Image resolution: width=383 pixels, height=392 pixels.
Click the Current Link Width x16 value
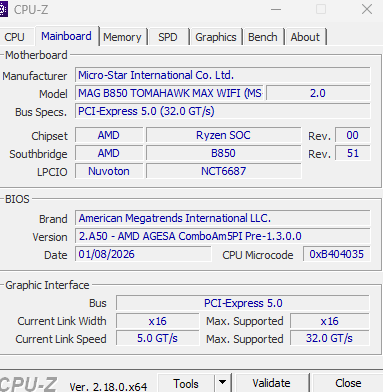[x=157, y=321]
